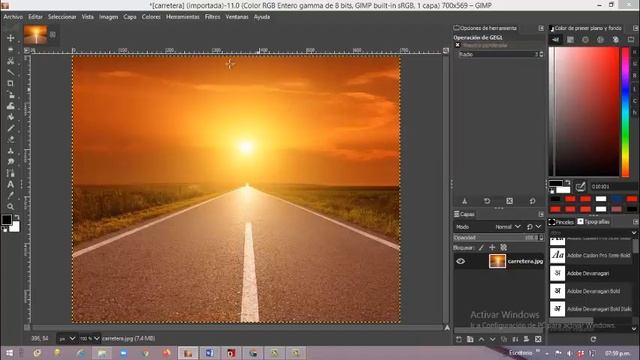Click the foreground black color swatch in toolbox

7,220
